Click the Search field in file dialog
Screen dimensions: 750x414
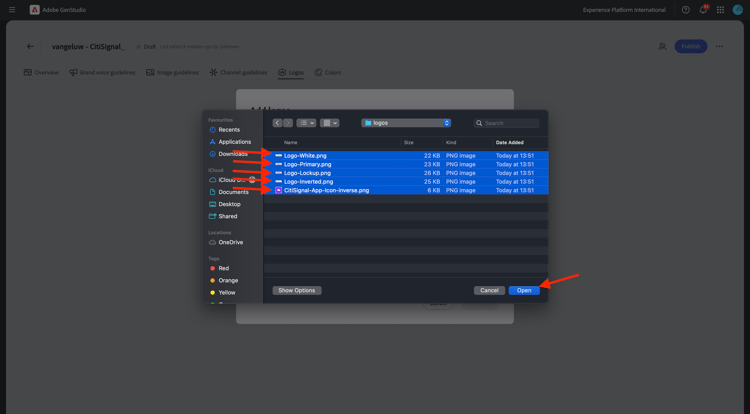(x=507, y=123)
